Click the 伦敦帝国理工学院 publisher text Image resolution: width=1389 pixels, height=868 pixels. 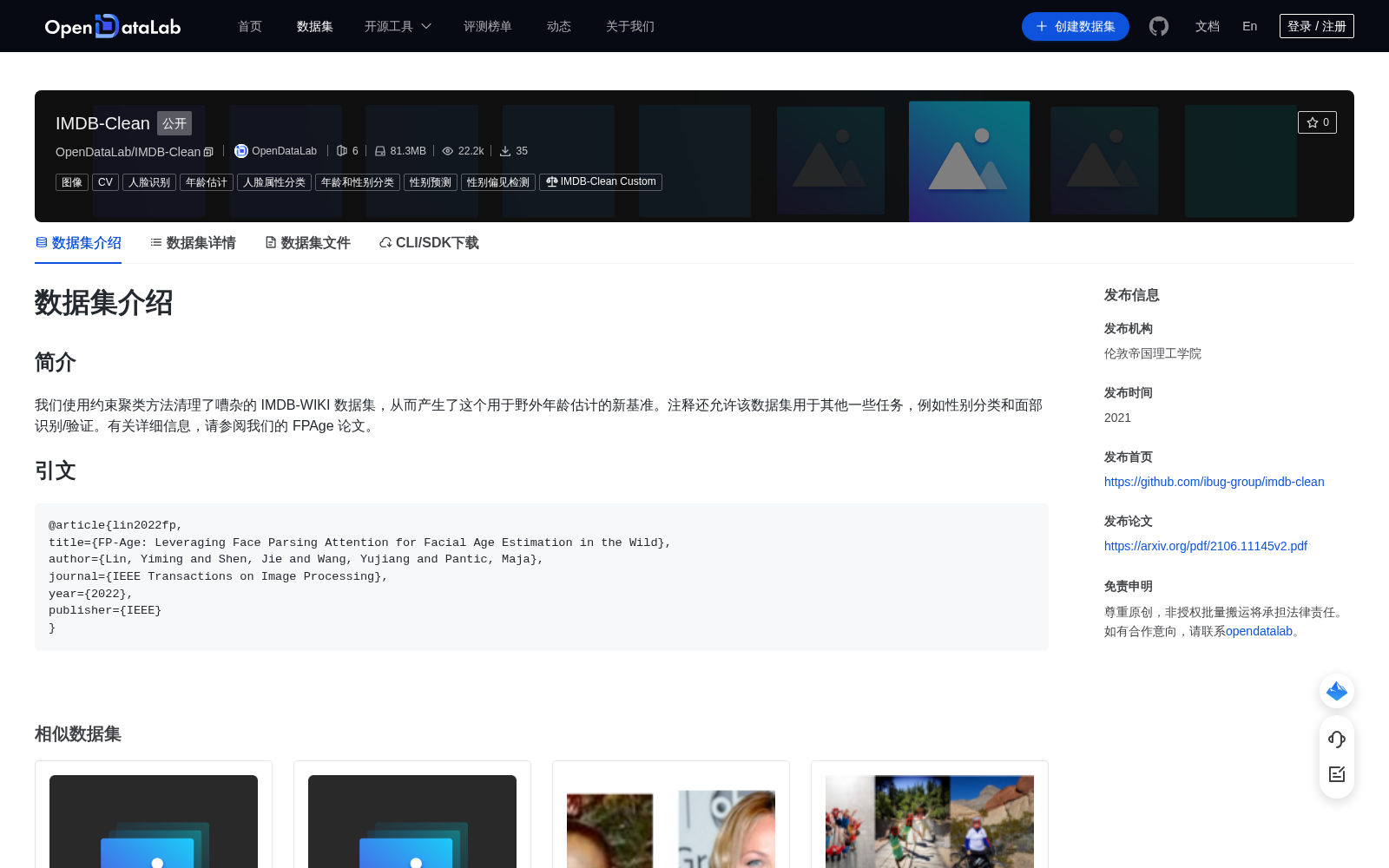[x=1153, y=353]
